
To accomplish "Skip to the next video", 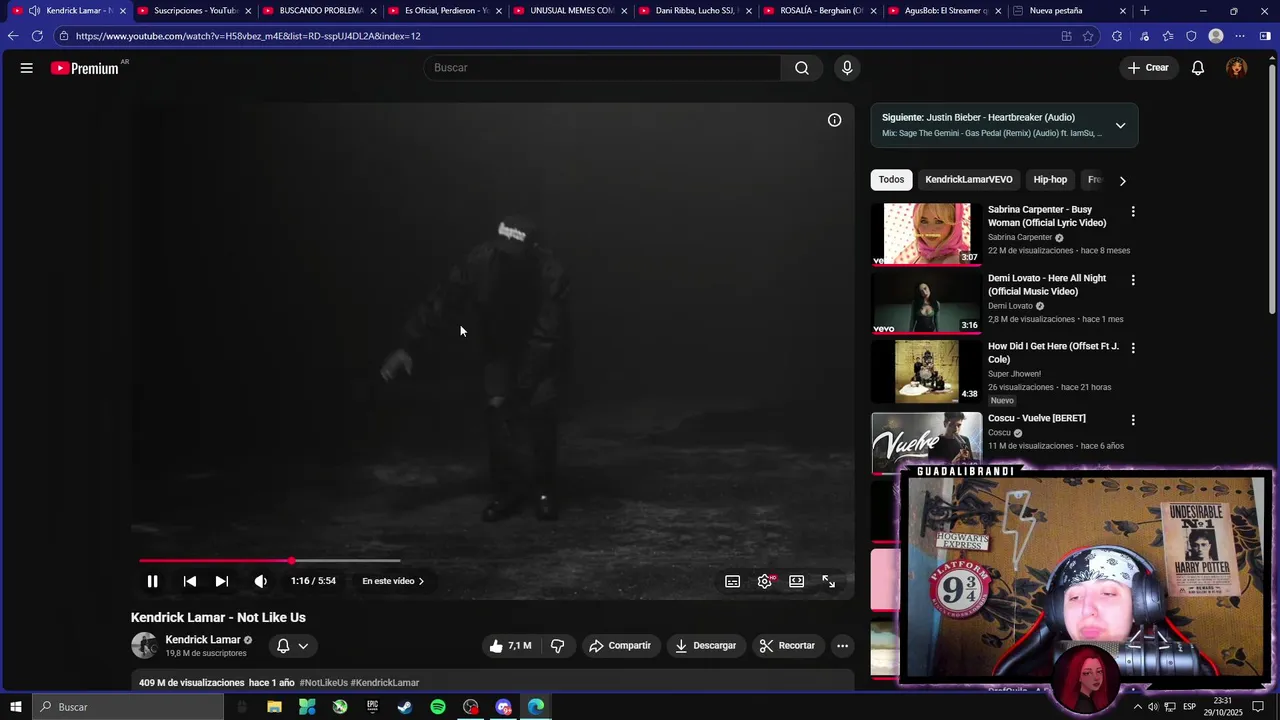I will (x=222, y=581).
